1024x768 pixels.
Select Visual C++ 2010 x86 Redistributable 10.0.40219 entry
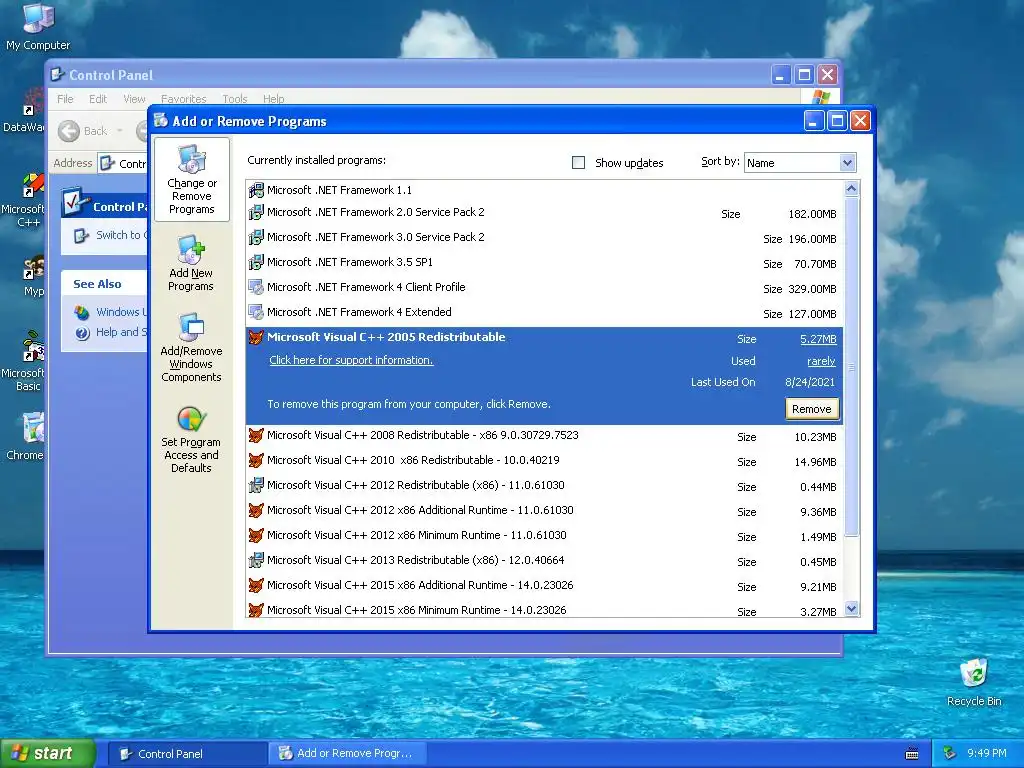(x=545, y=460)
